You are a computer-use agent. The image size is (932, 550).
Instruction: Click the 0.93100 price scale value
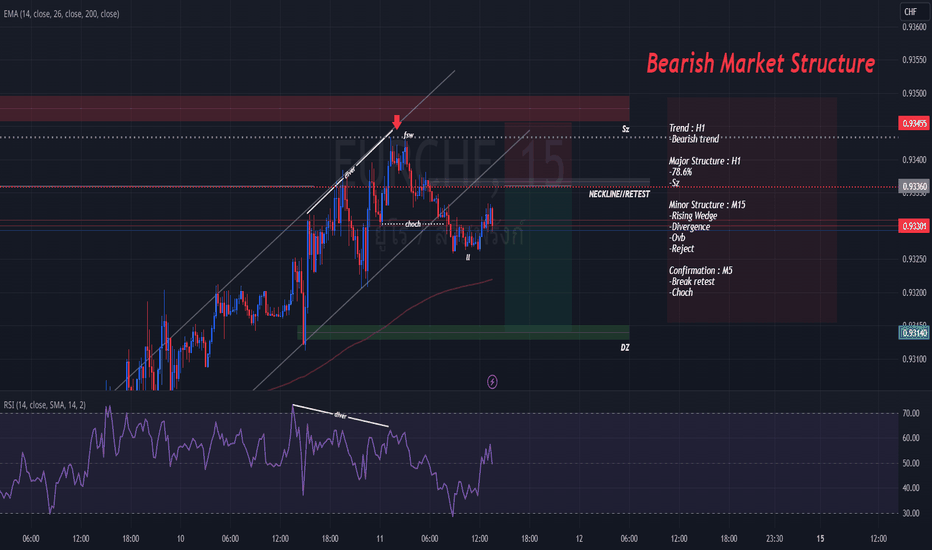click(x=914, y=359)
